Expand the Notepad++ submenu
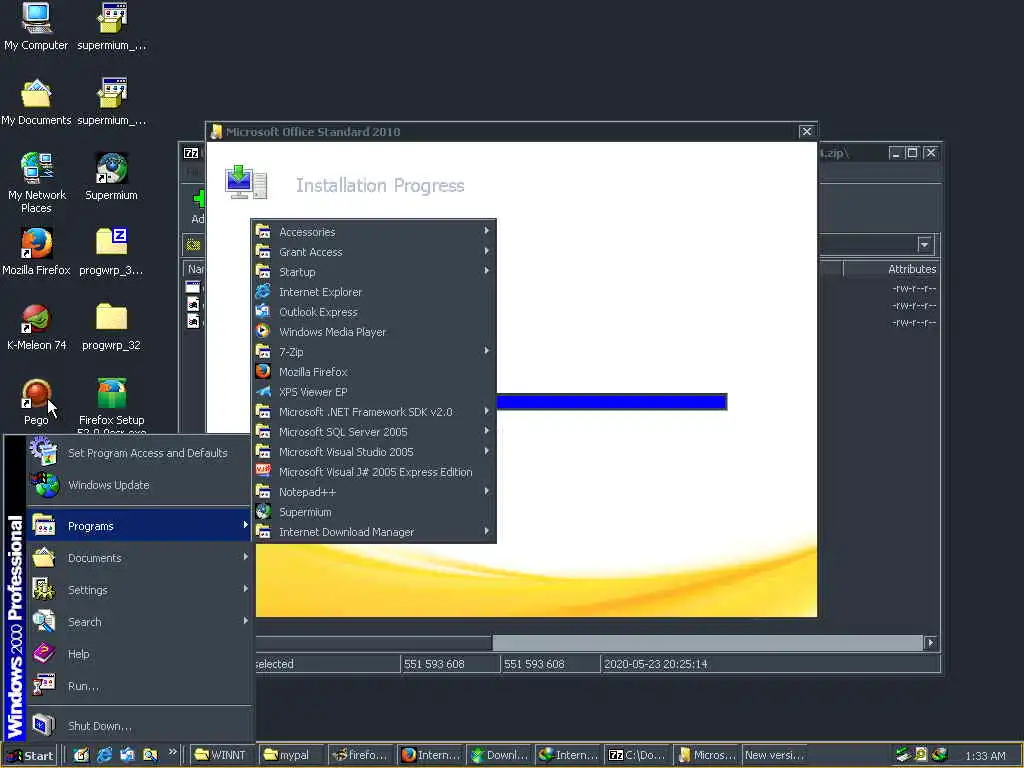 (x=374, y=492)
